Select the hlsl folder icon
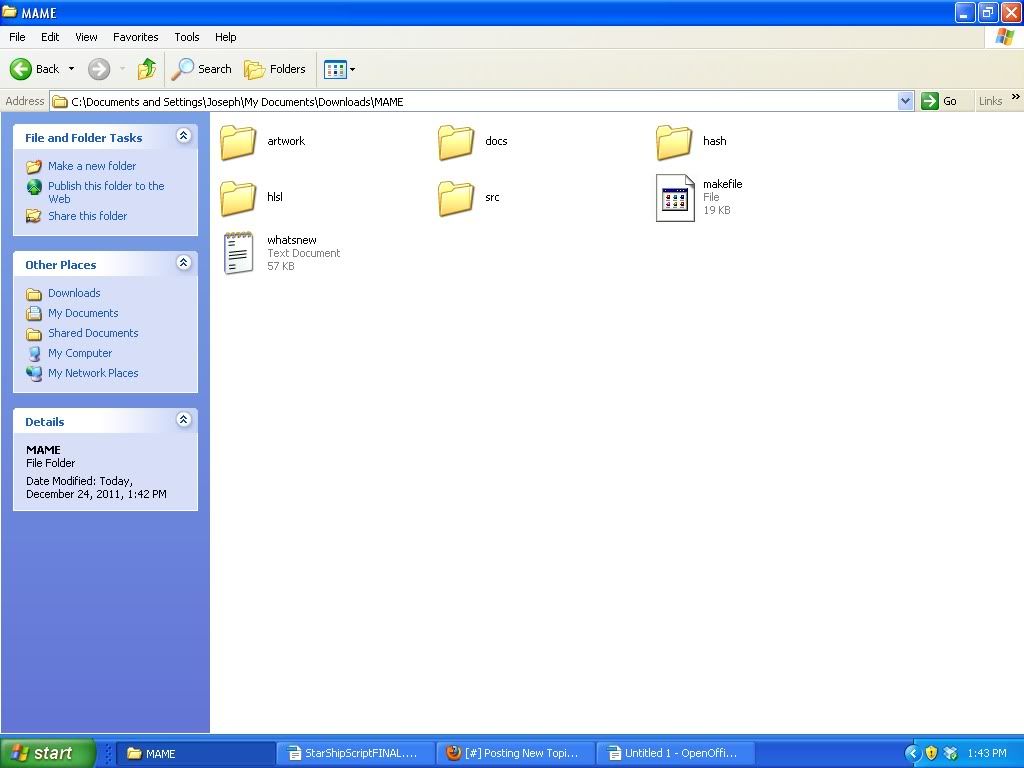The height and width of the screenshot is (768, 1024). (238, 198)
